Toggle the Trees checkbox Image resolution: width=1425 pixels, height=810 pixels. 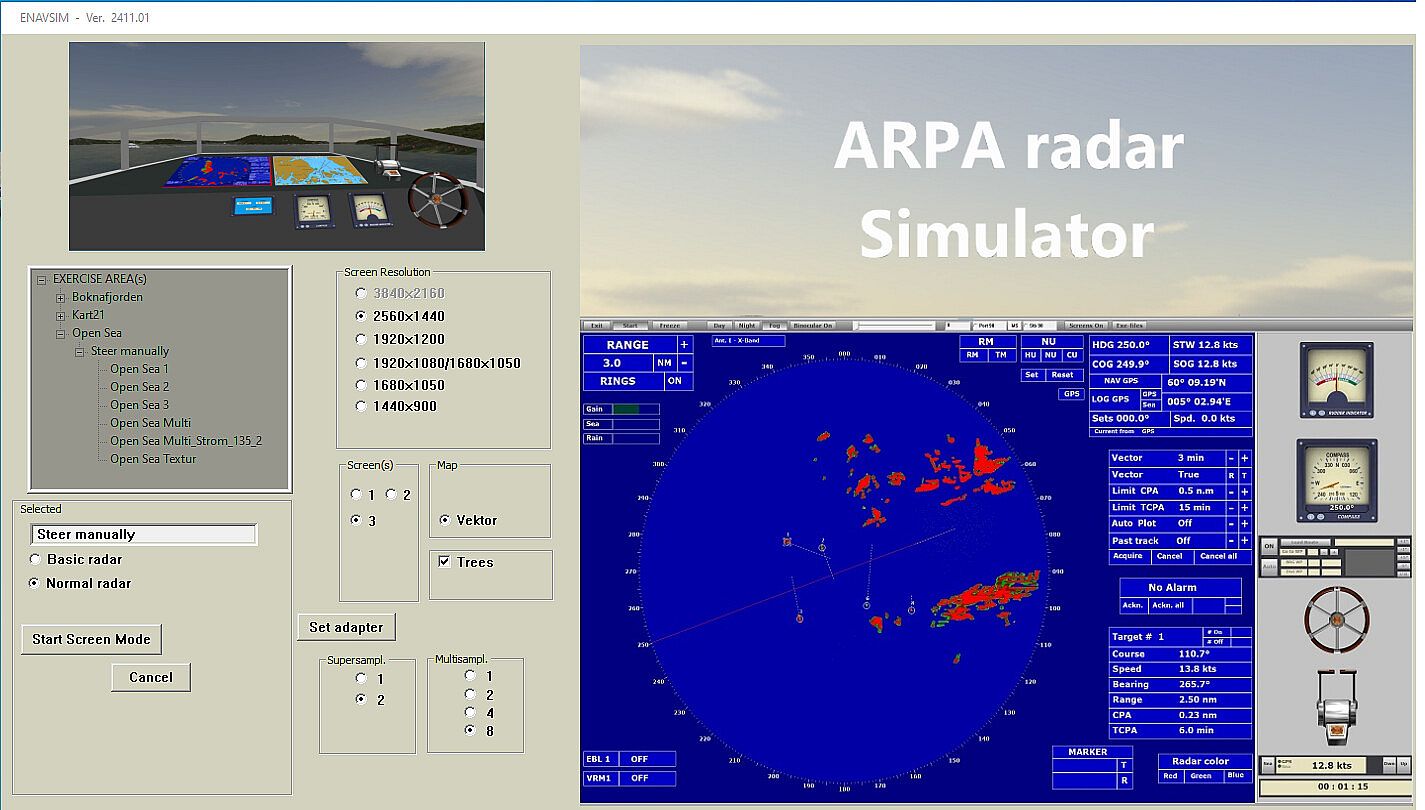pos(444,562)
